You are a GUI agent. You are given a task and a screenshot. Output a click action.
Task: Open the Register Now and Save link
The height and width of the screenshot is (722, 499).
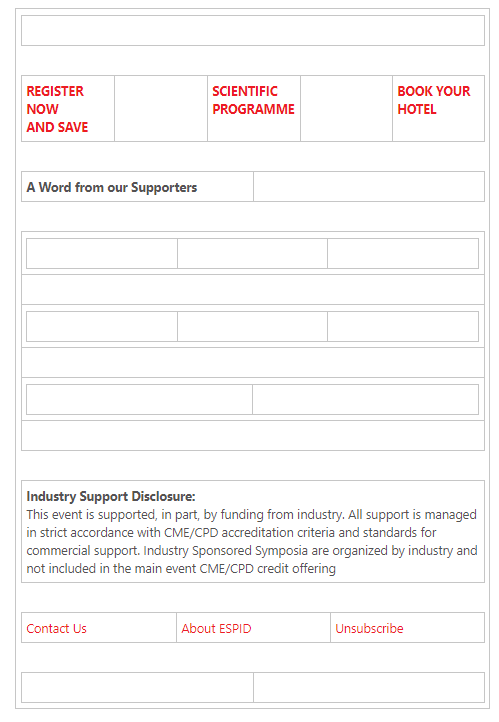pyautogui.click(x=55, y=109)
